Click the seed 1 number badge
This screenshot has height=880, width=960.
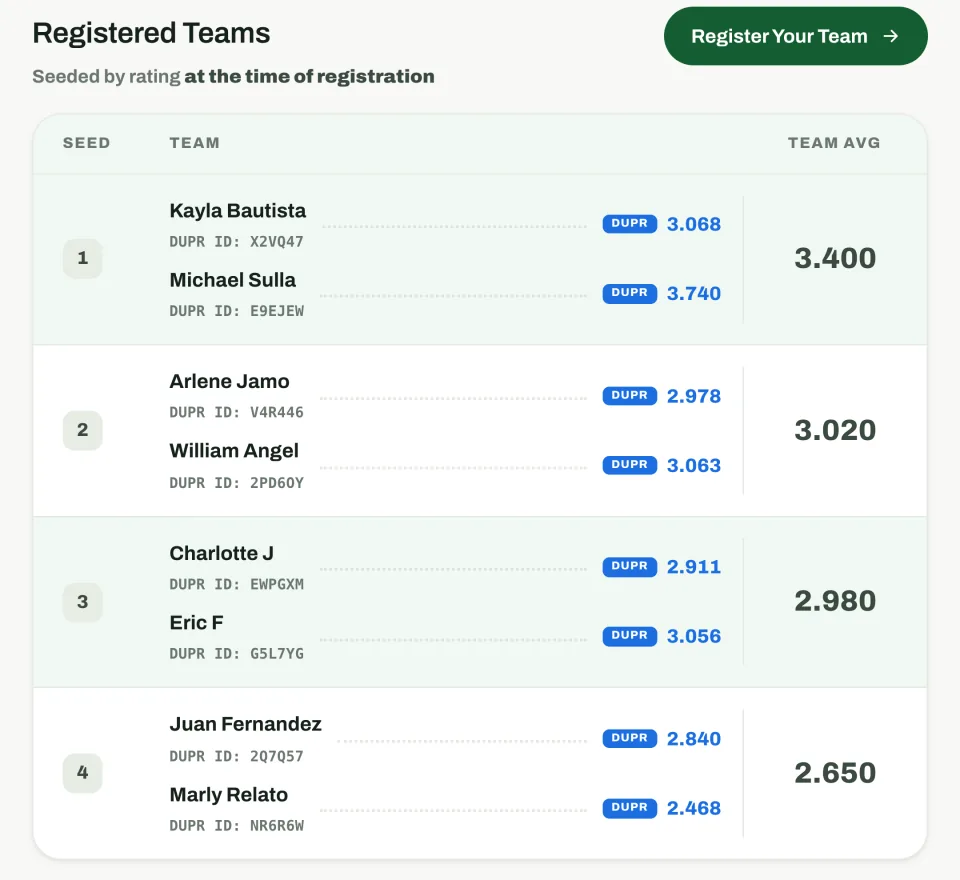(x=83, y=258)
